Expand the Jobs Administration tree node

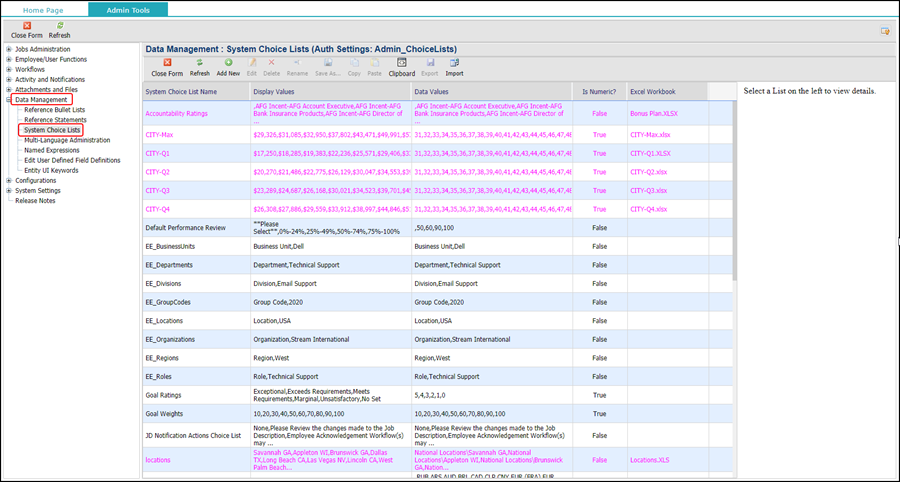tap(9, 49)
